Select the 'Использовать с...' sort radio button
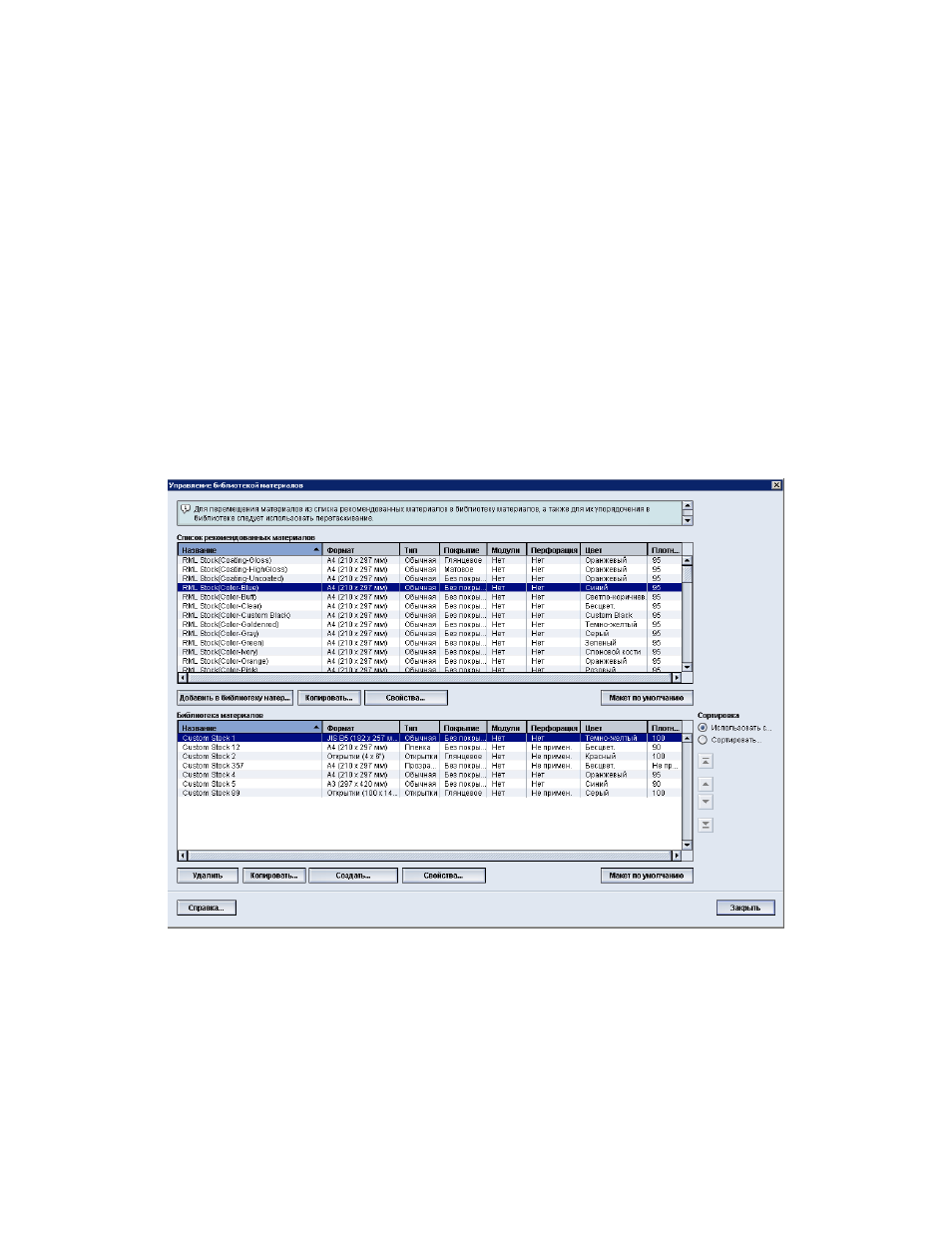Screen dimensions: 952x1233 pyautogui.click(x=703, y=728)
